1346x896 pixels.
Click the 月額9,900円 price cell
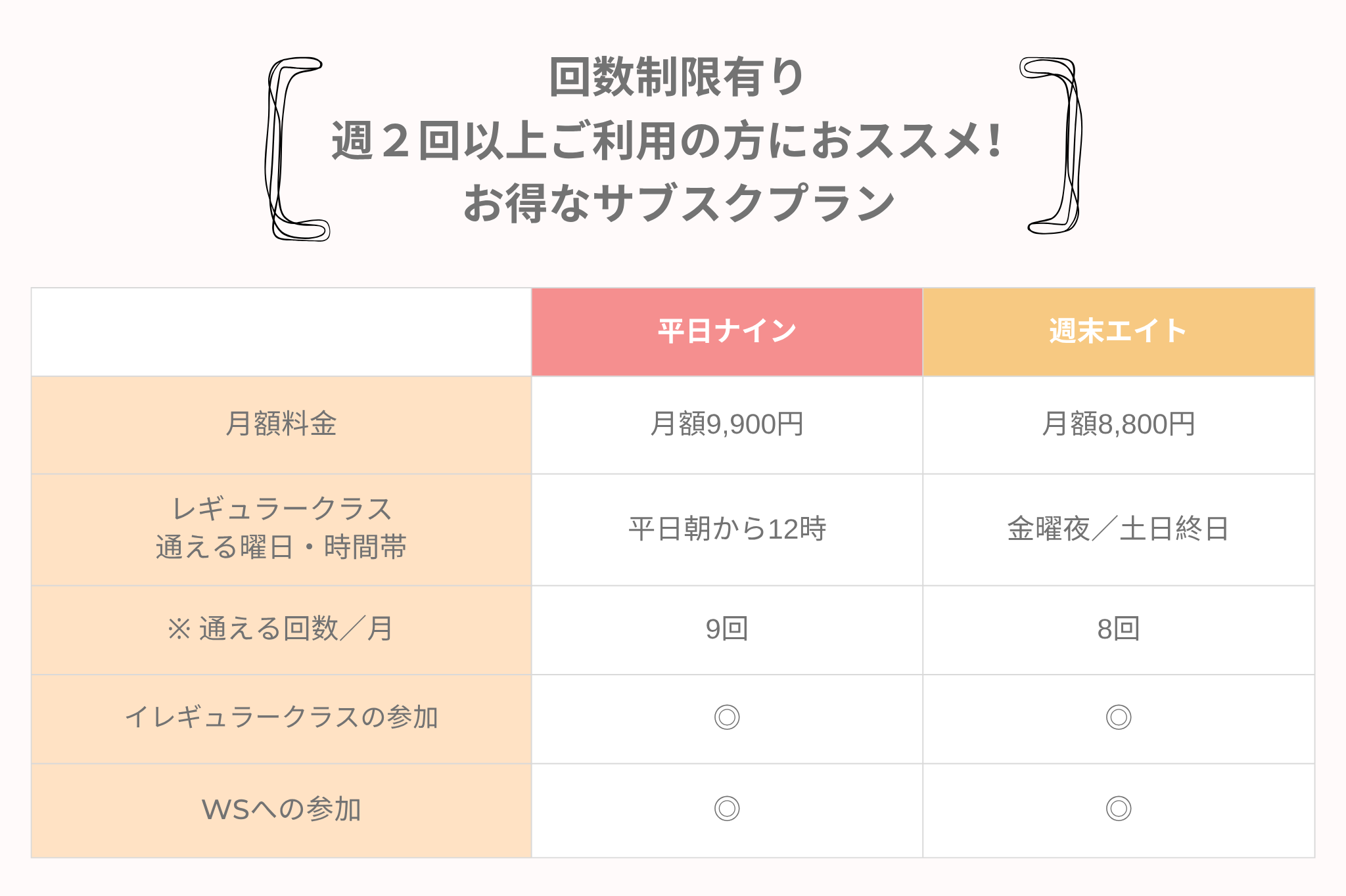coord(727,425)
